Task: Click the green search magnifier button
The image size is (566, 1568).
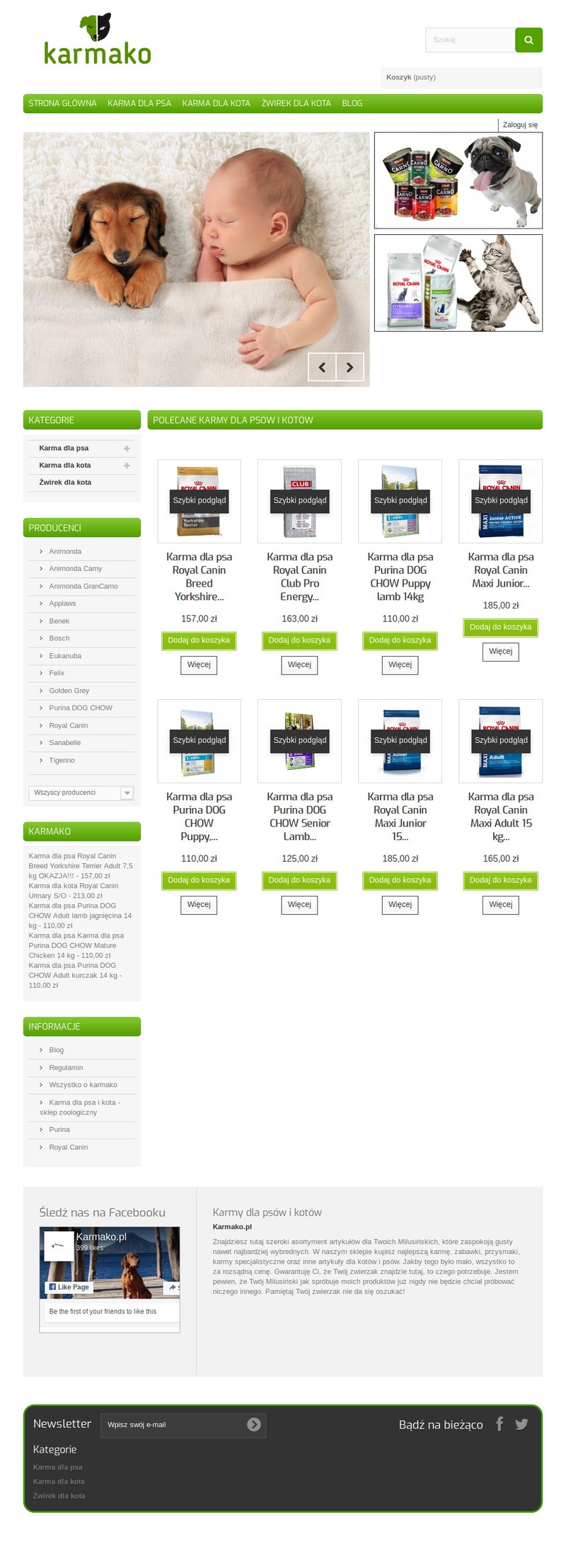Action: (x=529, y=40)
